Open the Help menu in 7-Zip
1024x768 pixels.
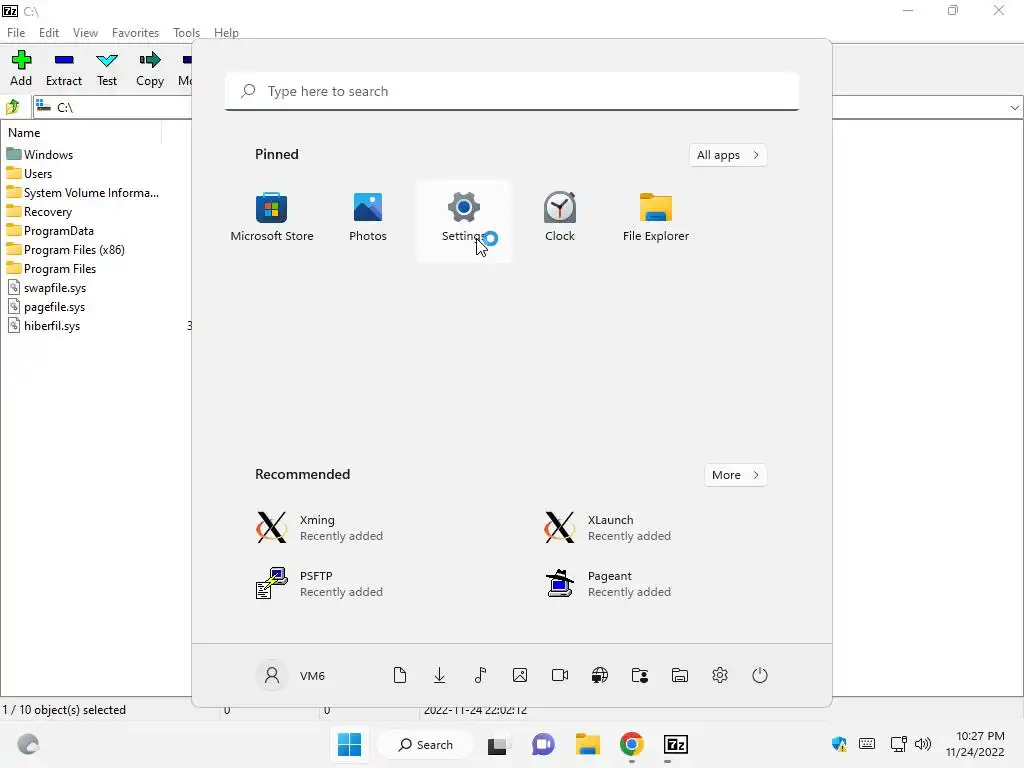point(226,33)
